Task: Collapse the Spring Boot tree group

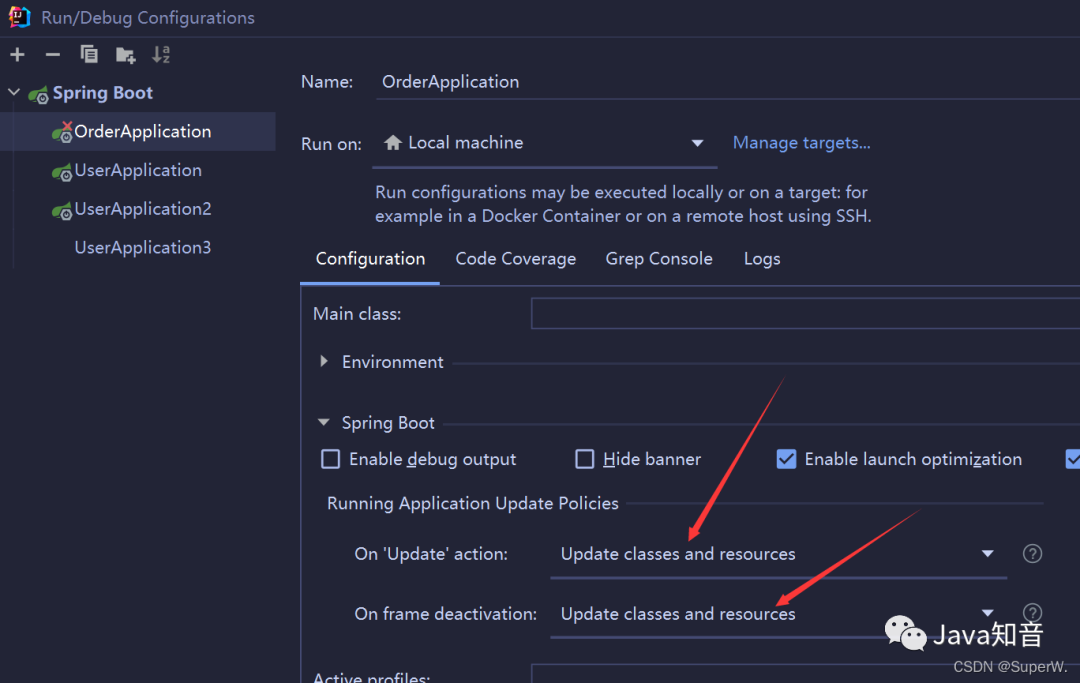Action: [14, 92]
